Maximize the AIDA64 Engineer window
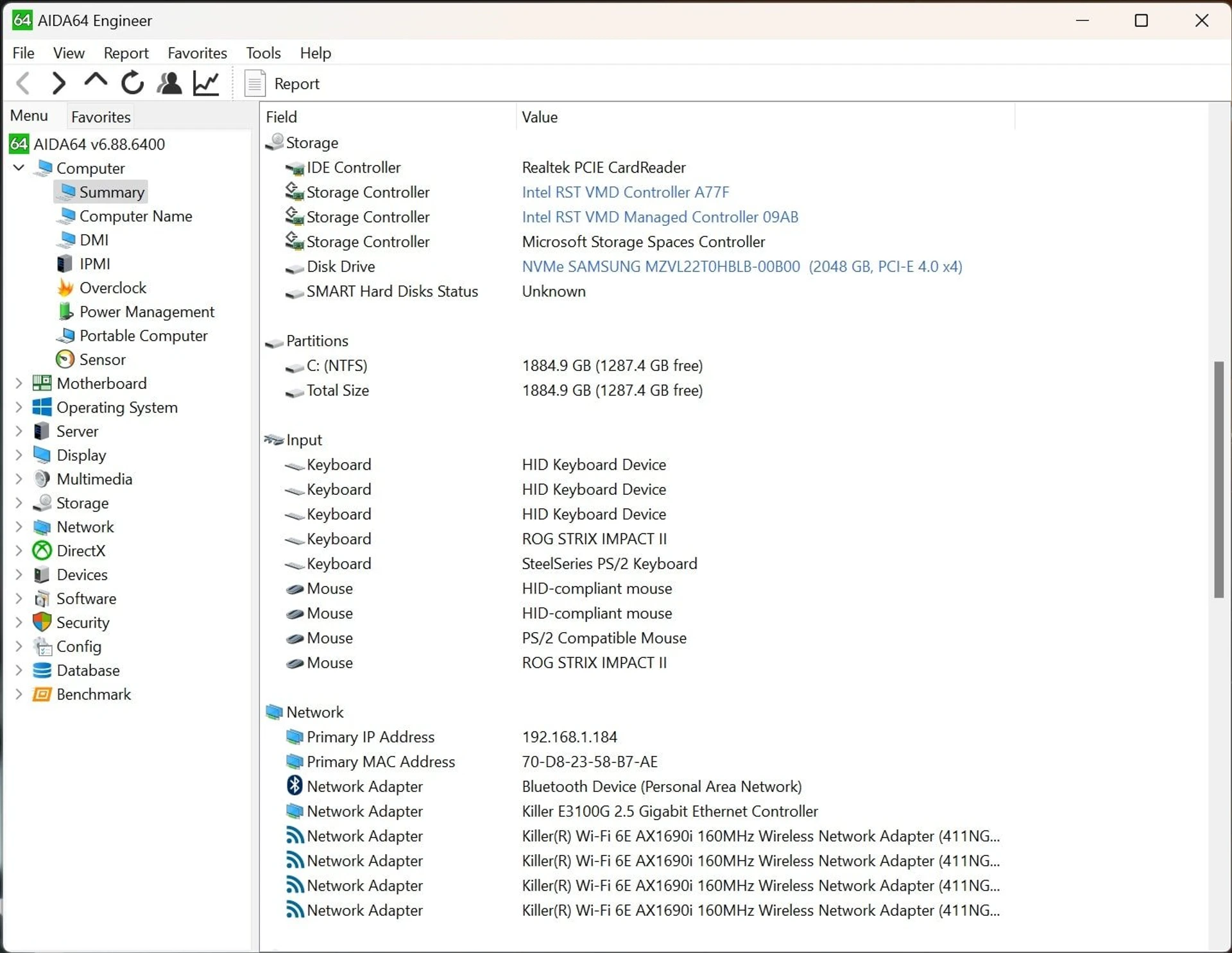Image resolution: width=1232 pixels, height=953 pixels. [1141, 21]
